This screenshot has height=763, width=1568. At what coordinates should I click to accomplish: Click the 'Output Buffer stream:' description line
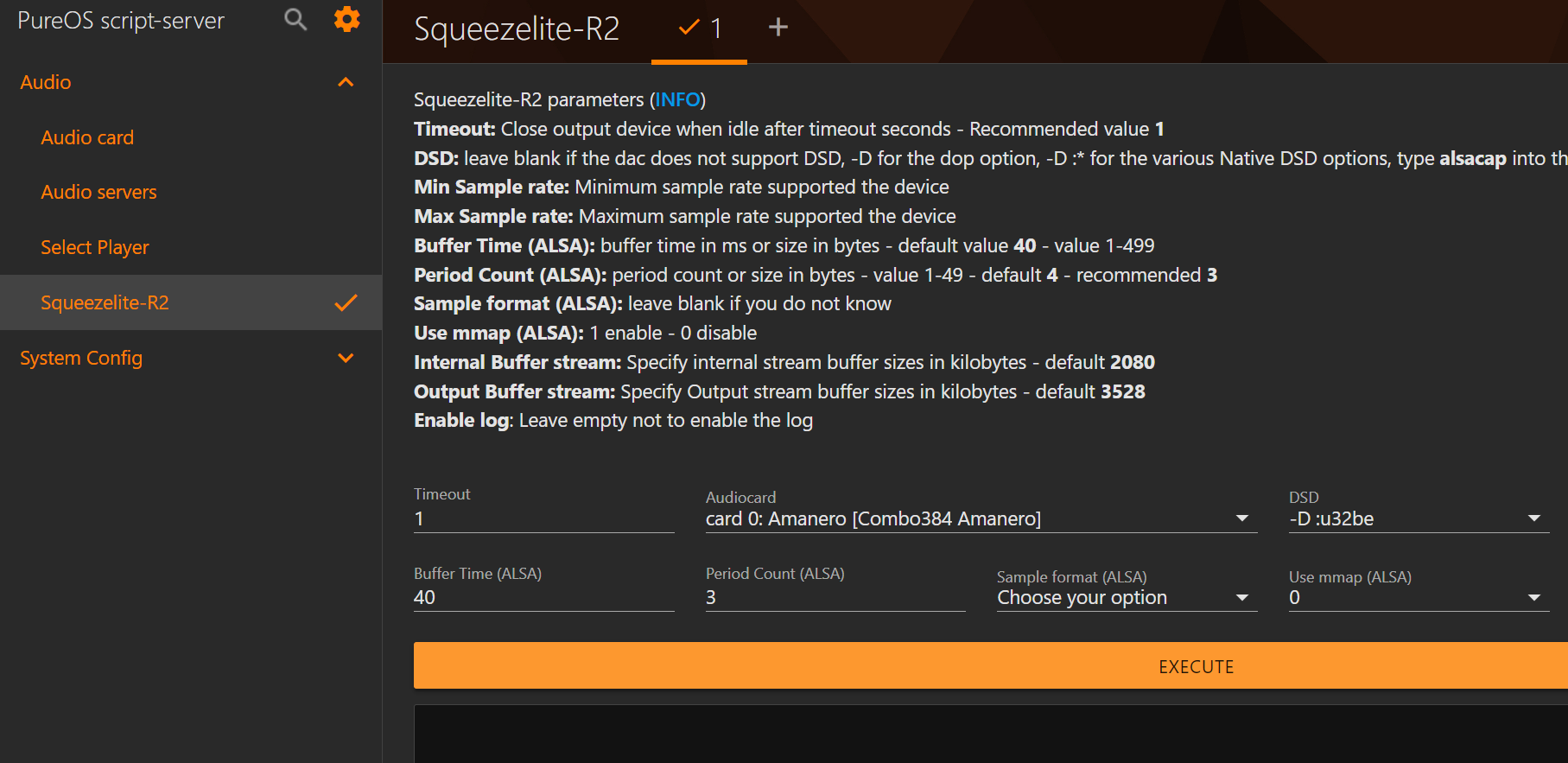point(779,391)
